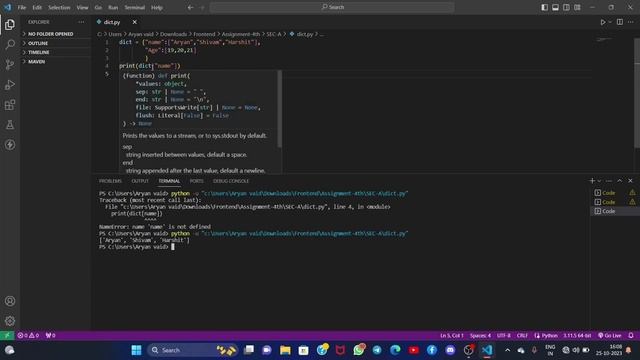Start Go Live server
The image size is (640, 360).
click(x=610, y=336)
